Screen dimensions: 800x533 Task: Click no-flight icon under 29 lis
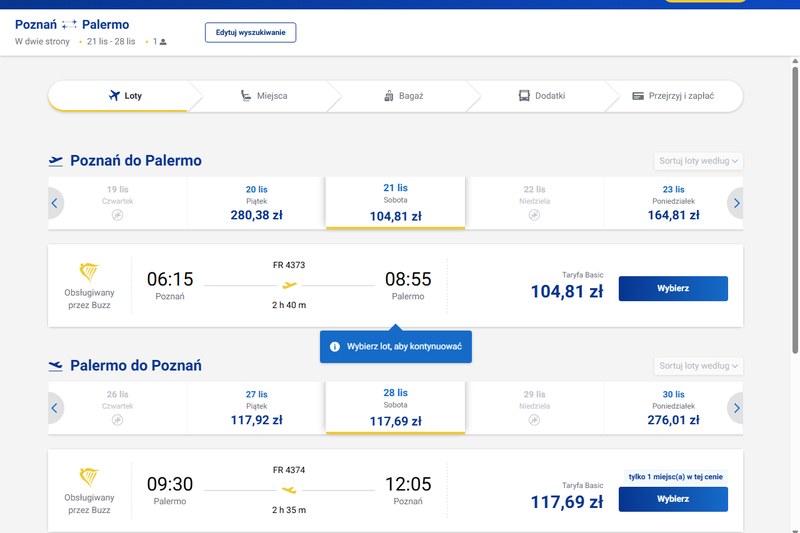pyautogui.click(x=534, y=420)
